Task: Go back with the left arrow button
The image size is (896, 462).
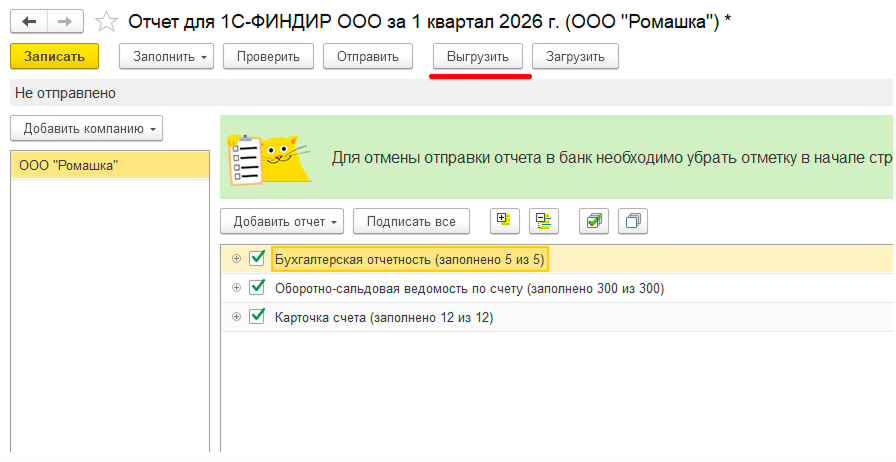Action: (x=29, y=22)
